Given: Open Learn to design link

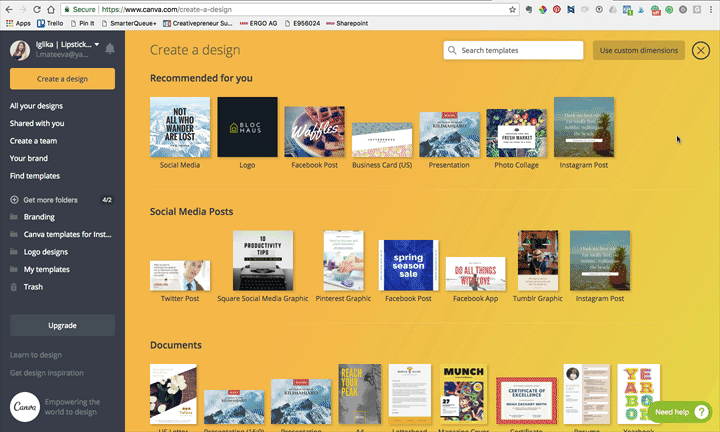Looking at the screenshot, I should click(36, 355).
